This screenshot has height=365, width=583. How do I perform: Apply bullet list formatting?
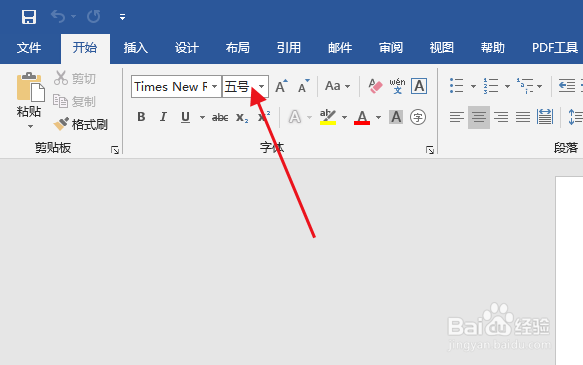click(457, 86)
